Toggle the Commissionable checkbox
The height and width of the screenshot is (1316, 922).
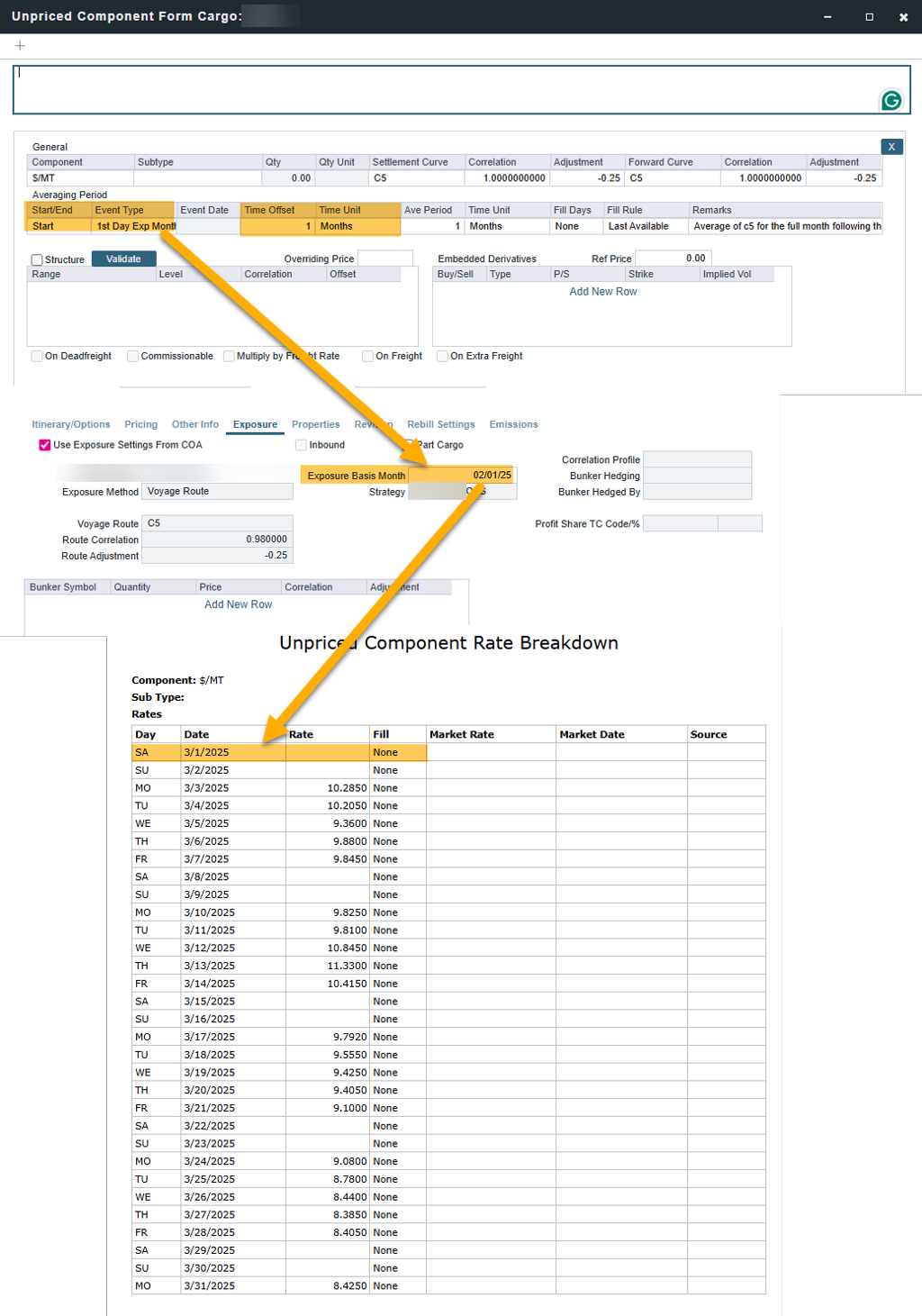pos(133,357)
